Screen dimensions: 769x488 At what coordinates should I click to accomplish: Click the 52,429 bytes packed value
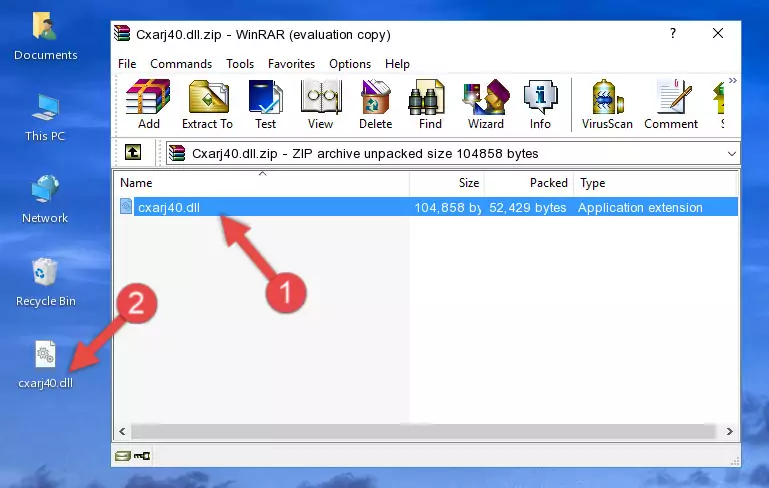(528, 207)
